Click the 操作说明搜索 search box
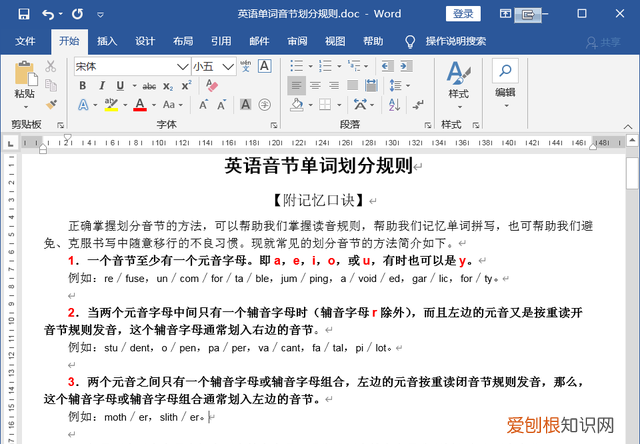640x444 pixels. [456, 41]
